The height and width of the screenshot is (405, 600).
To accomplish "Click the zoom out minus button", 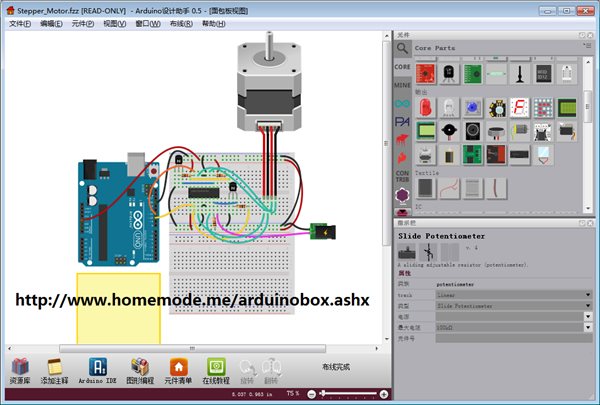I will [311, 394].
